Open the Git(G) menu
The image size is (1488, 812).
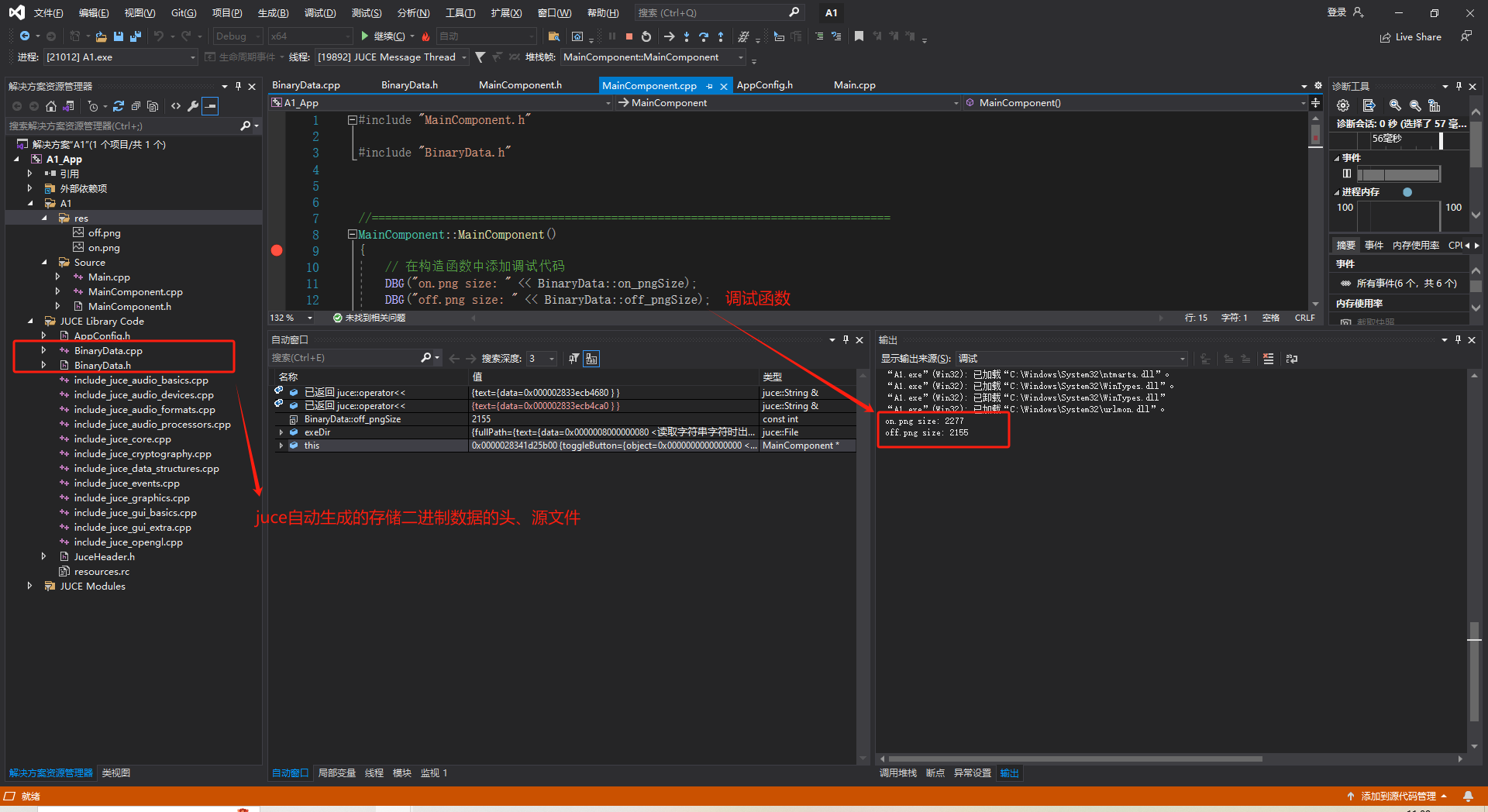click(x=184, y=13)
